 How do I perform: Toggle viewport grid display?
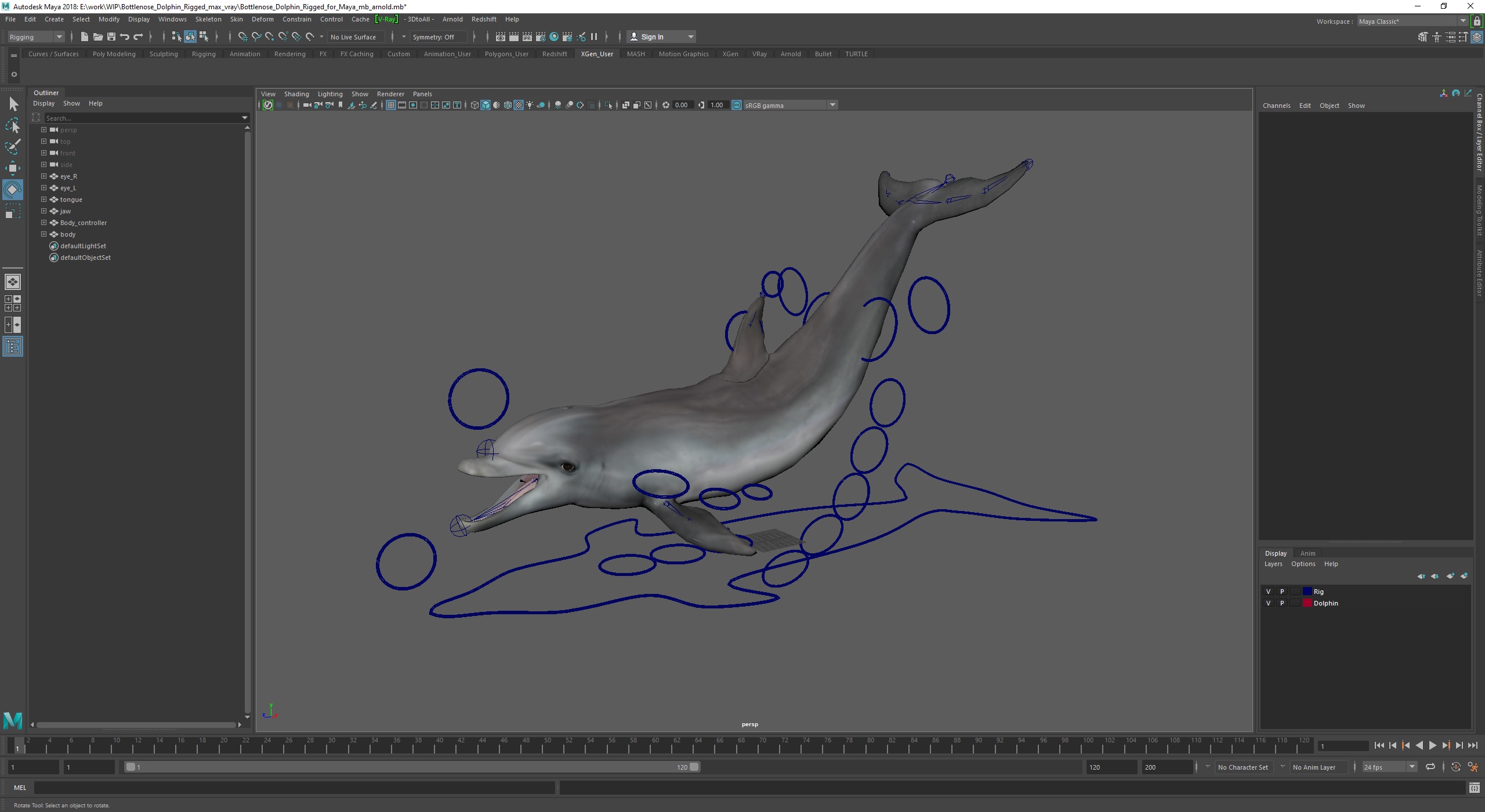tap(390, 105)
